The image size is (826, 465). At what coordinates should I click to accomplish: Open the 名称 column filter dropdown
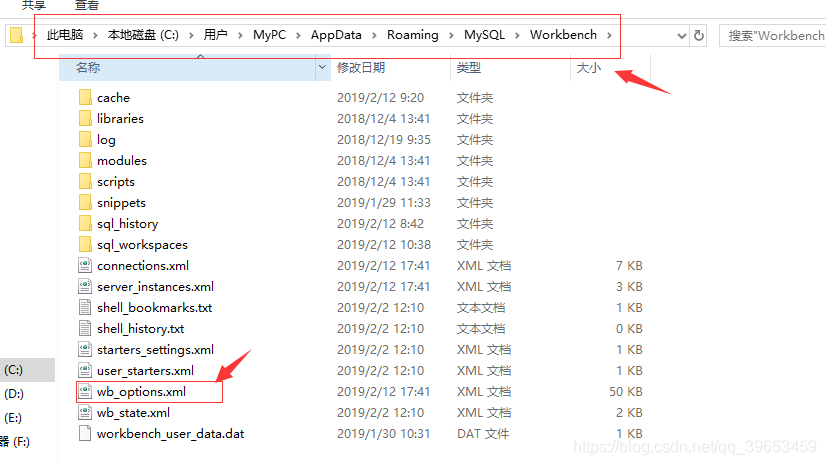[322, 67]
